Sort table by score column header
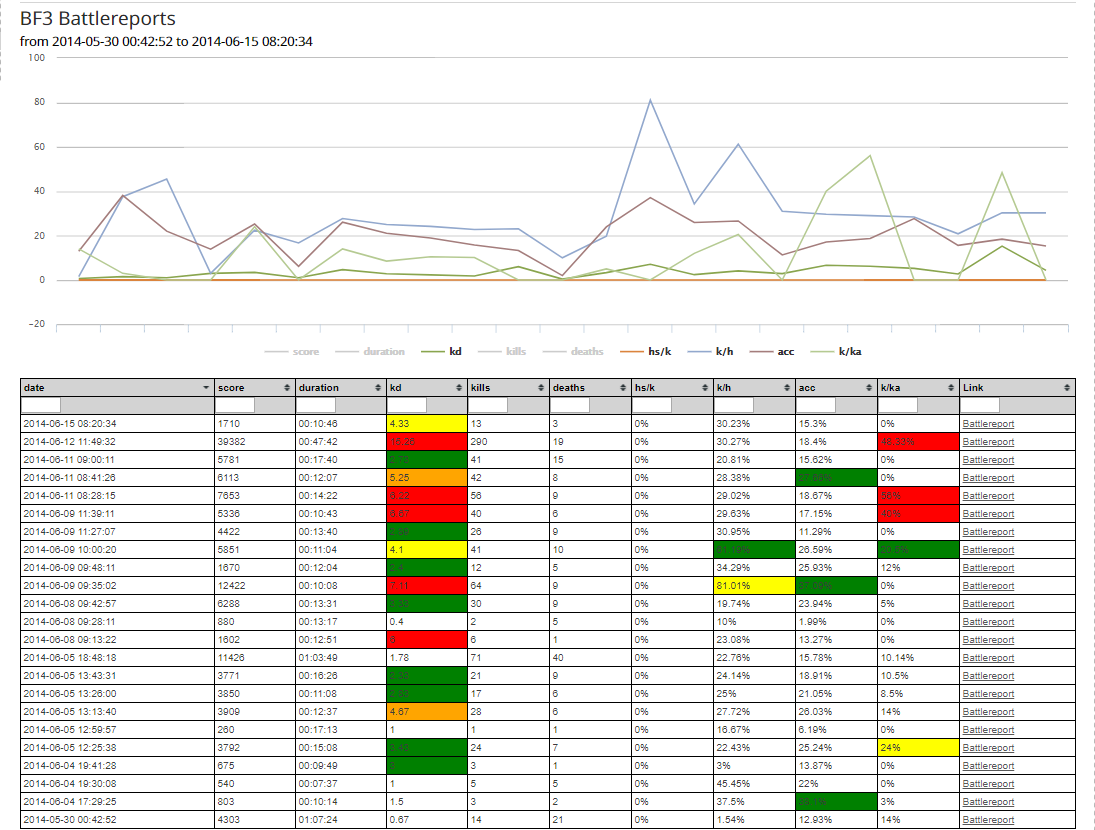This screenshot has height=830, width=1095. [x=254, y=387]
